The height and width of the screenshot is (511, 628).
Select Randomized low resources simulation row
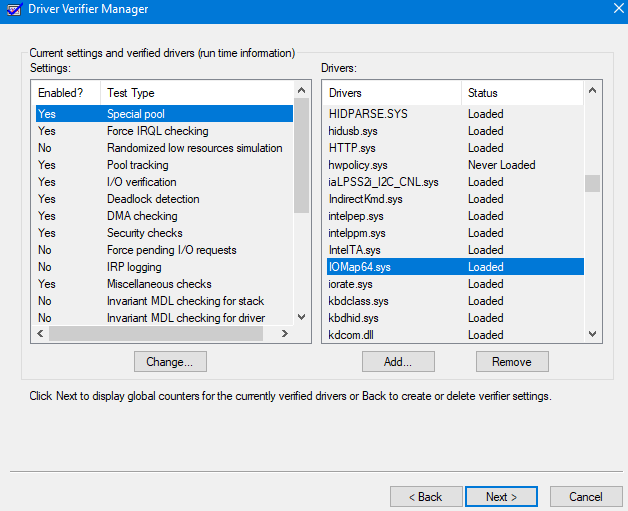(164, 148)
